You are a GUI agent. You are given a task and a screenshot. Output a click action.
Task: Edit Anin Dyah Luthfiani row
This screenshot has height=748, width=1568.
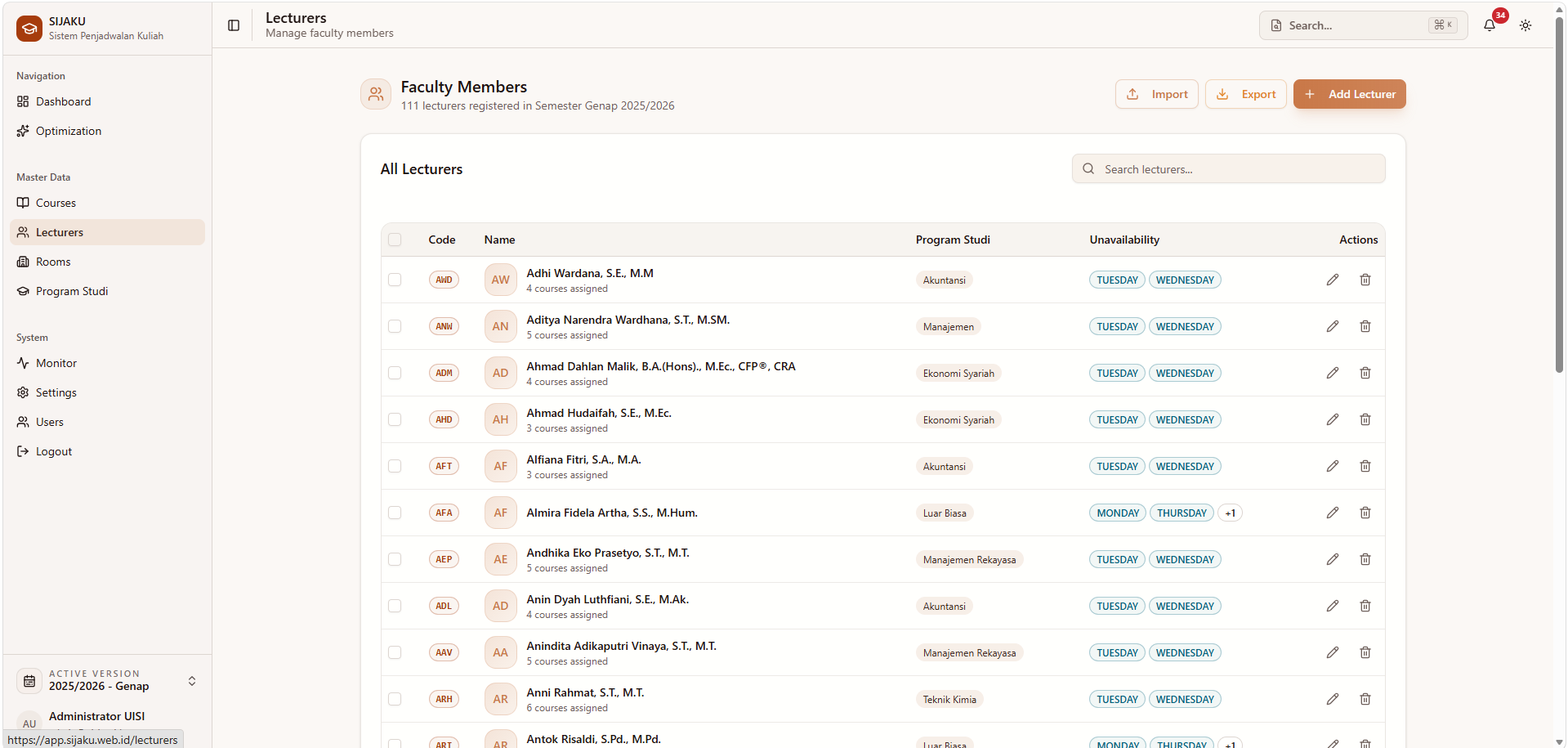[1333, 606]
